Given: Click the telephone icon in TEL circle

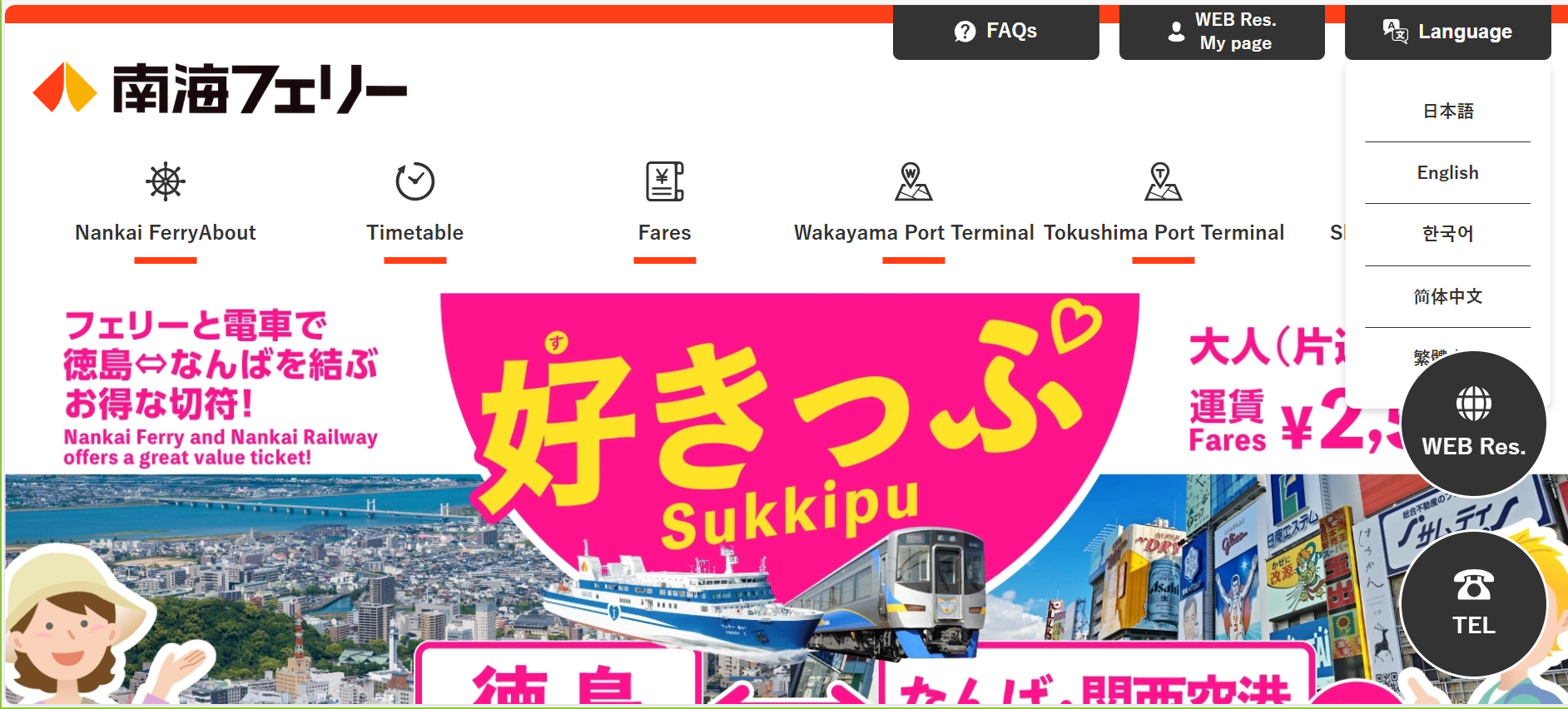Looking at the screenshot, I should pos(1474,585).
